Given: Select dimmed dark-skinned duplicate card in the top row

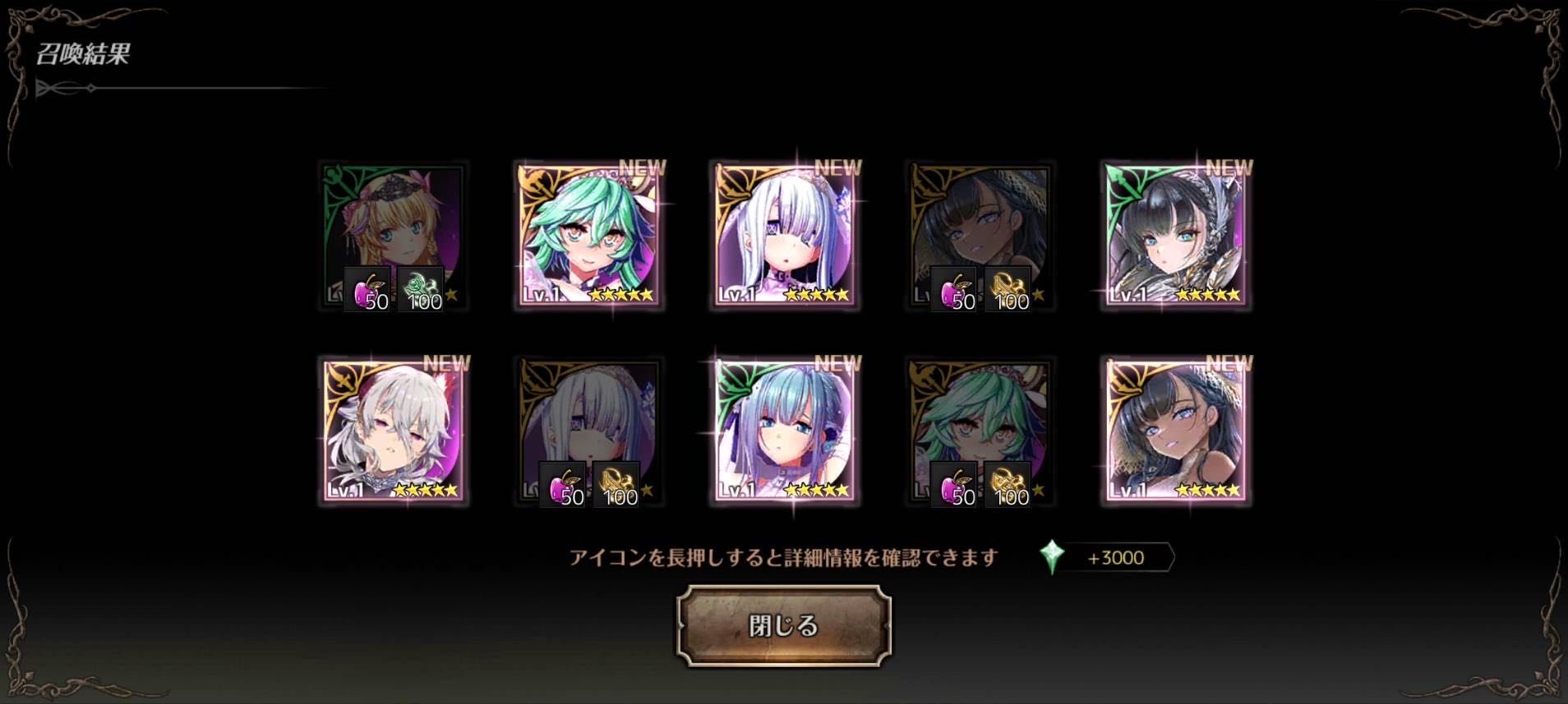Looking at the screenshot, I should click(x=980, y=235).
